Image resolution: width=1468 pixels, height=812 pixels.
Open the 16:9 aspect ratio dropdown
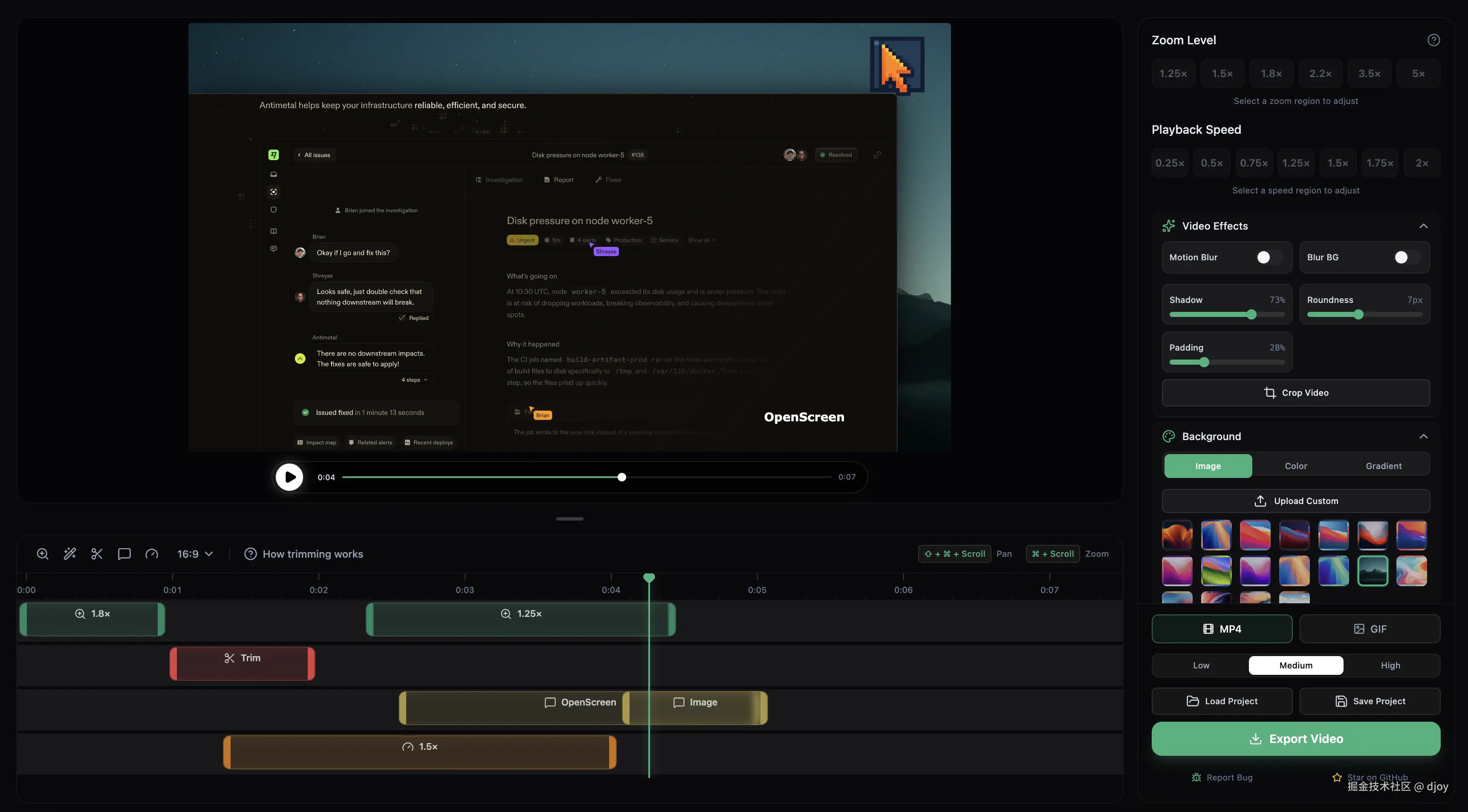point(194,553)
